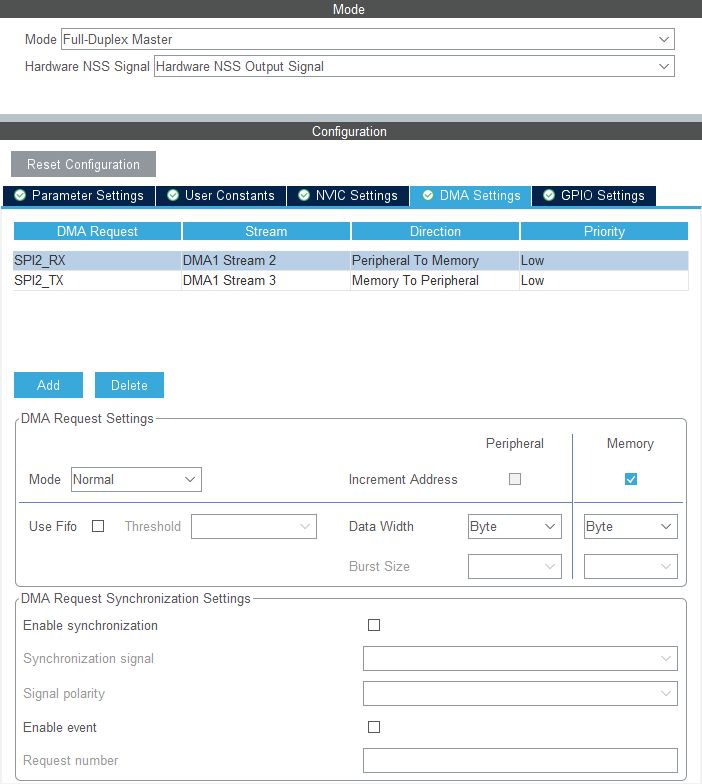
Task: Click the Reset Configuration button
Action: [x=84, y=164]
